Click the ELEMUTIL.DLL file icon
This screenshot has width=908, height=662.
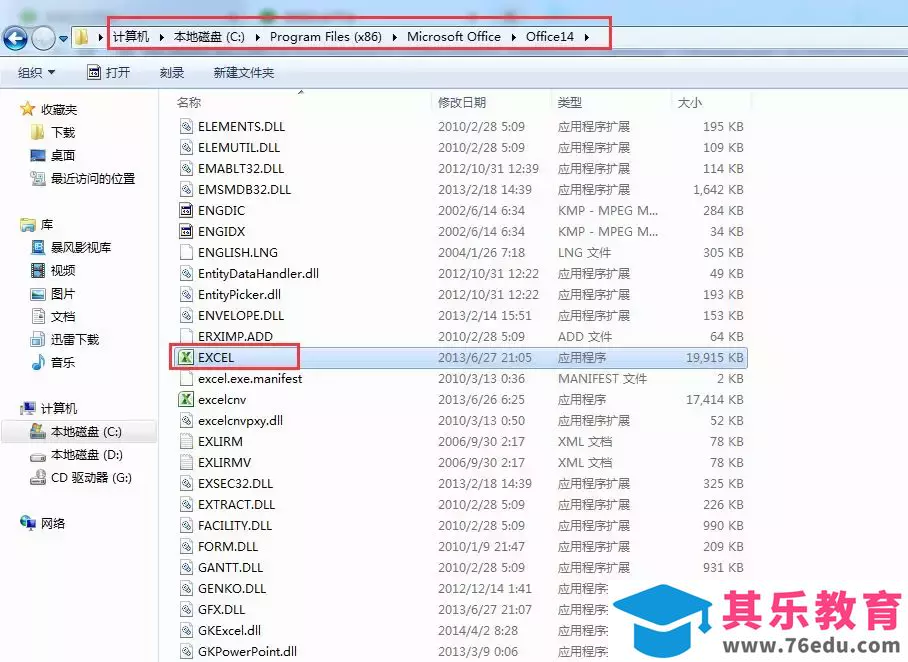point(185,147)
